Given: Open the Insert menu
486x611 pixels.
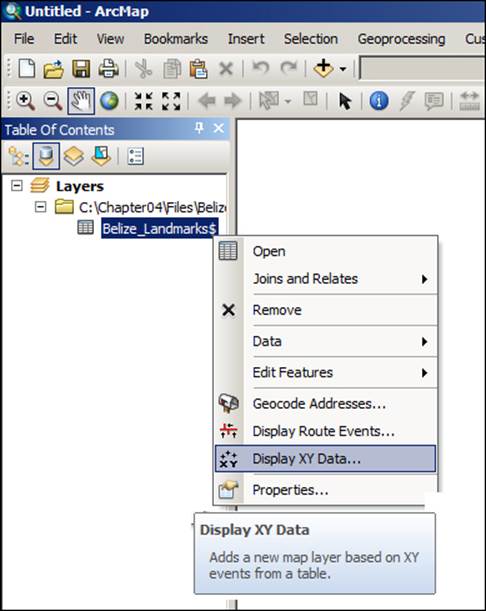Looking at the screenshot, I should (x=246, y=39).
